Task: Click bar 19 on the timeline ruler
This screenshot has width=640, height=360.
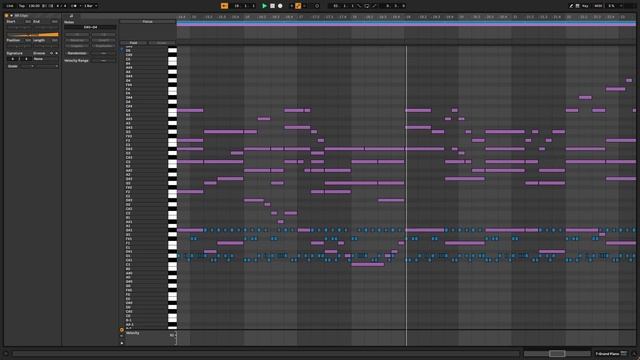Action: pos(408,17)
